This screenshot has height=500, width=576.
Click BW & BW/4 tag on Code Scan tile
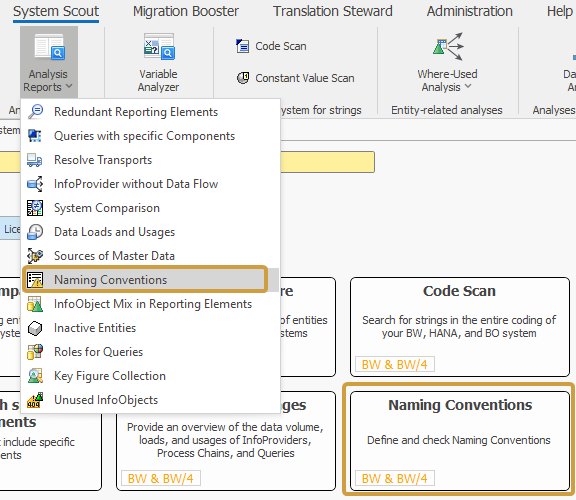point(395,364)
